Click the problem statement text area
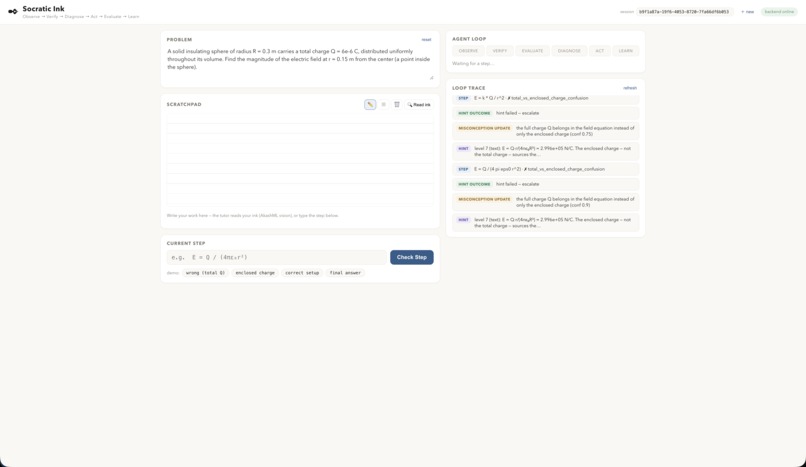This screenshot has width=806, height=467. pyautogui.click(x=300, y=63)
